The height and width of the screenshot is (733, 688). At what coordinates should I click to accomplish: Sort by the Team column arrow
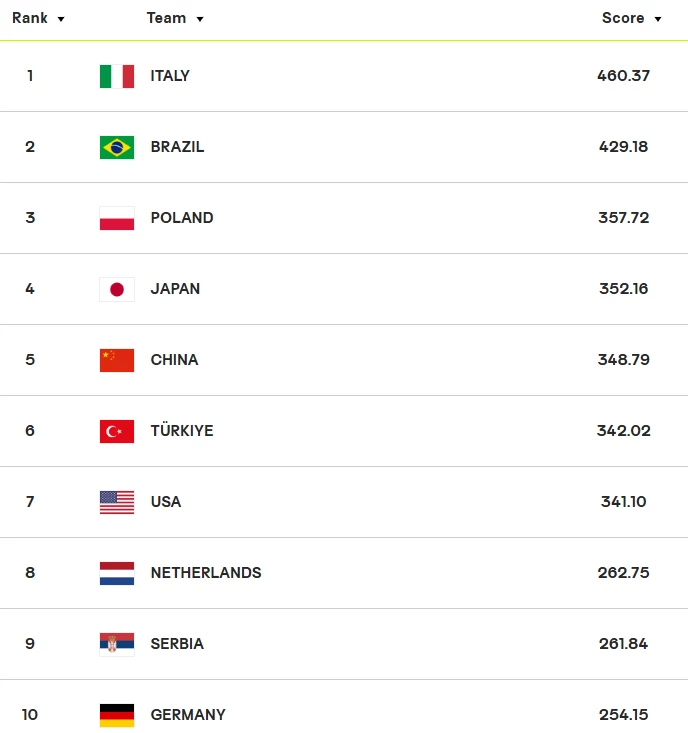coord(200,19)
